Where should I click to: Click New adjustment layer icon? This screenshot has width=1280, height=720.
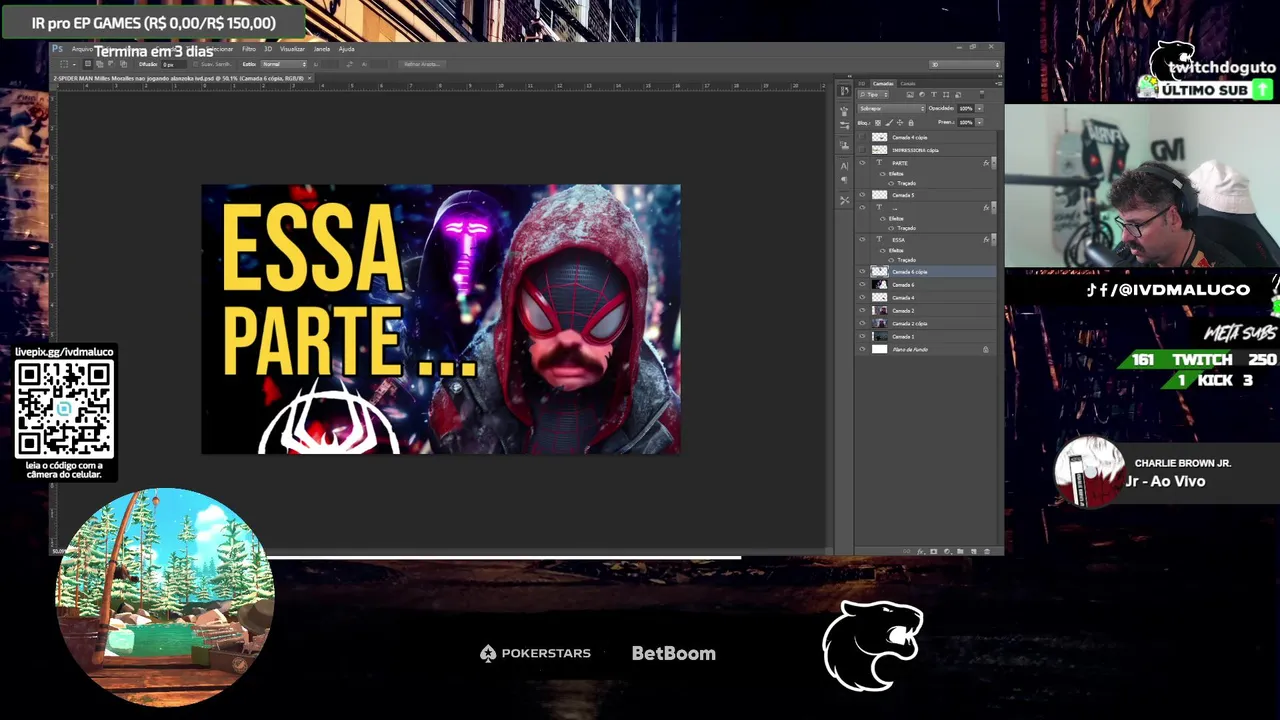(x=947, y=551)
